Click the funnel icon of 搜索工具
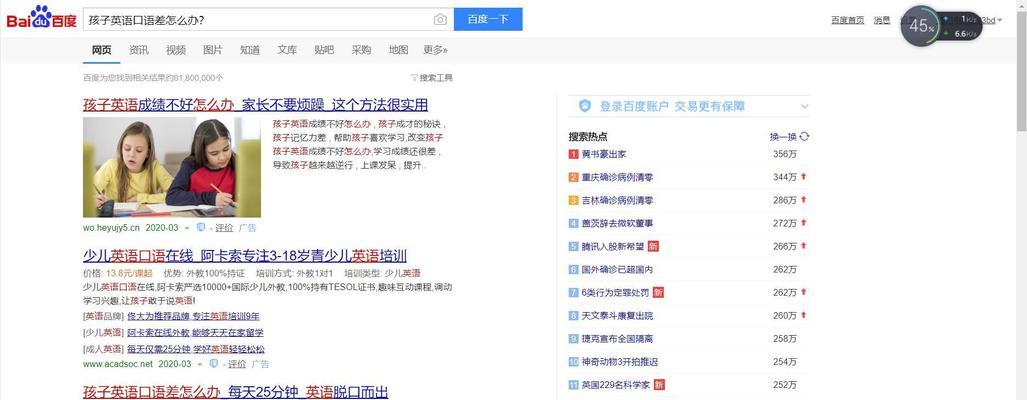 pyautogui.click(x=414, y=78)
